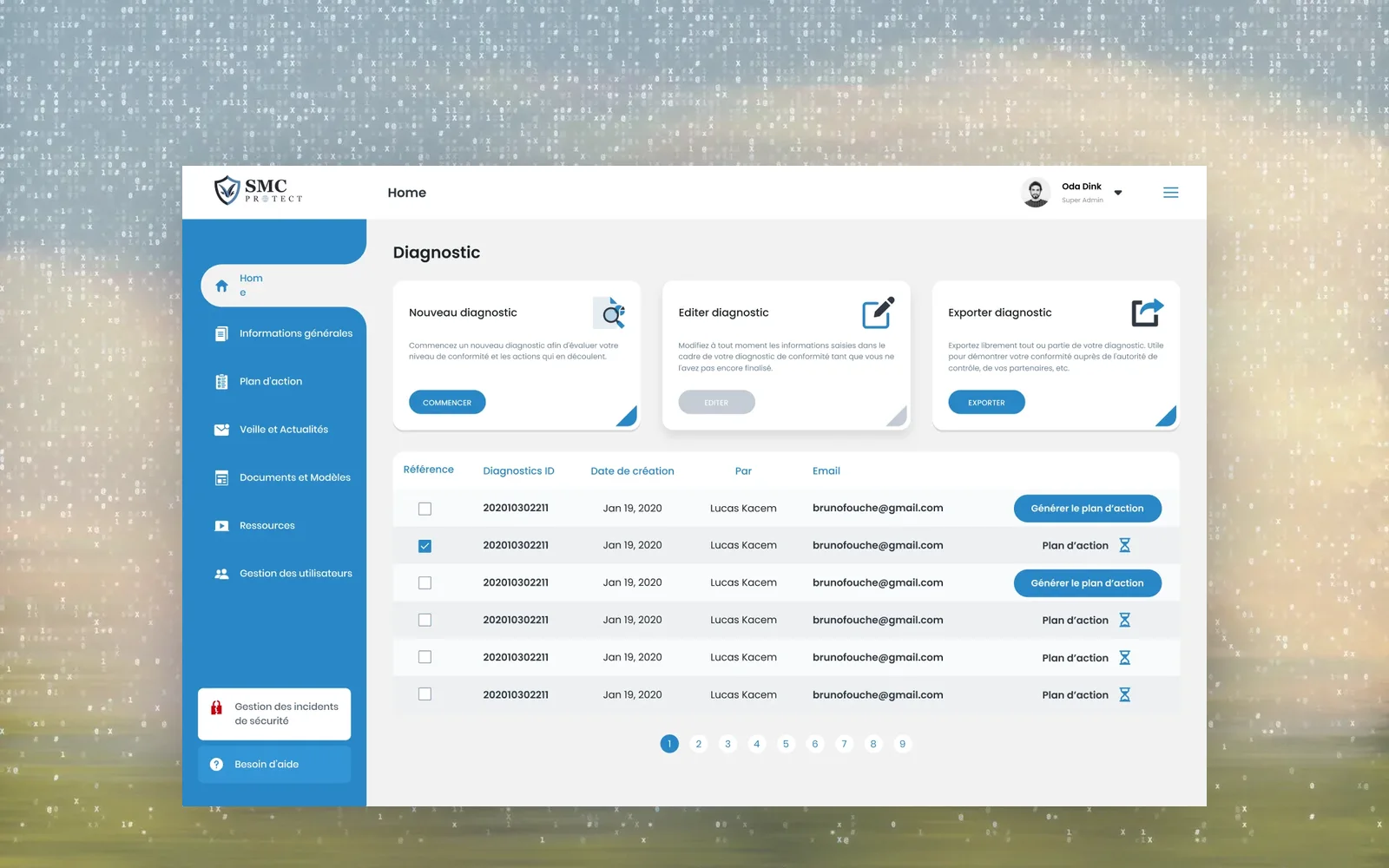Click the red lock incident icon
Screen dimensions: 1389x868
(216, 707)
